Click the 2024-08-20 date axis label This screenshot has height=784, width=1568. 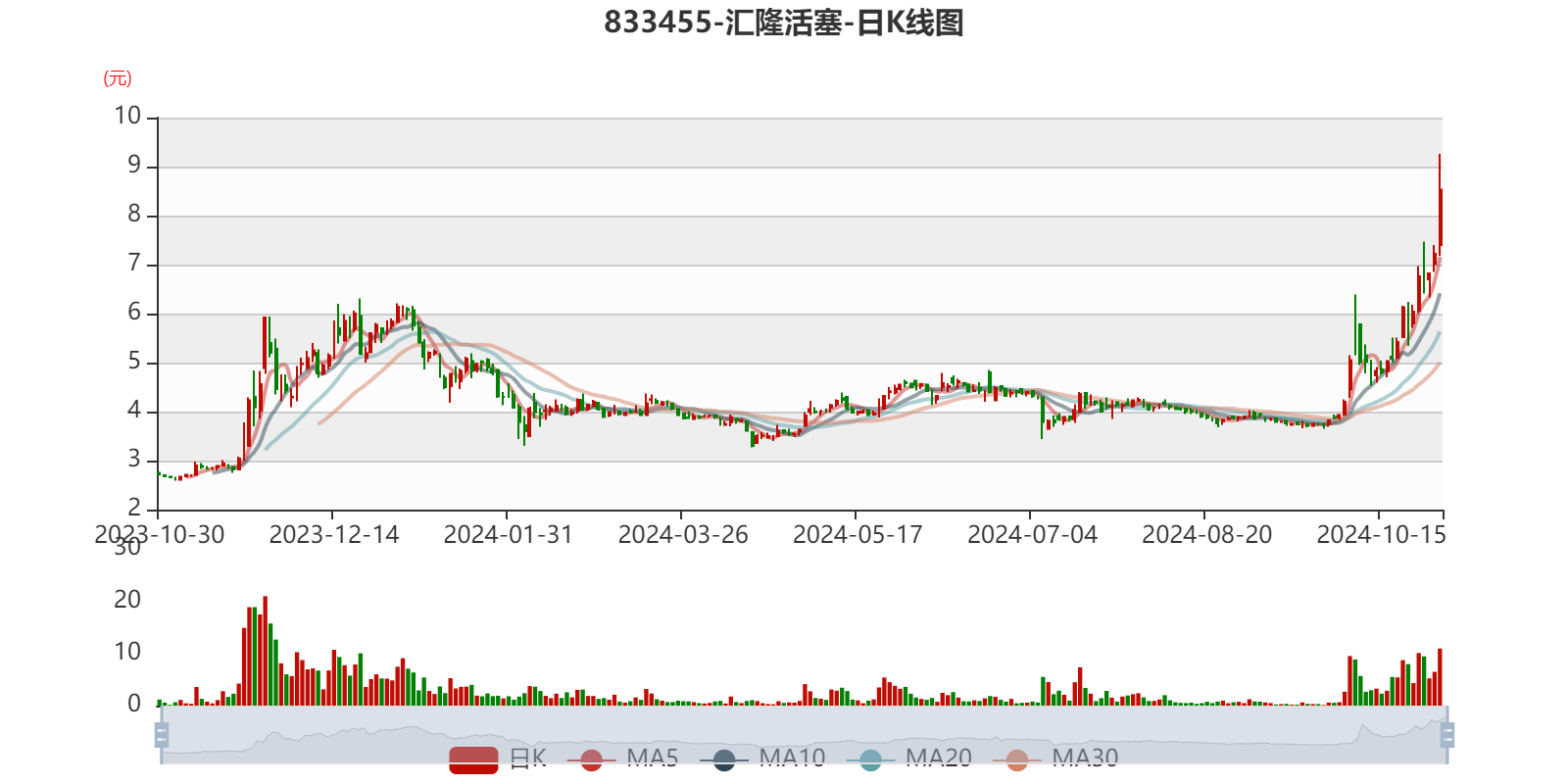(1206, 535)
